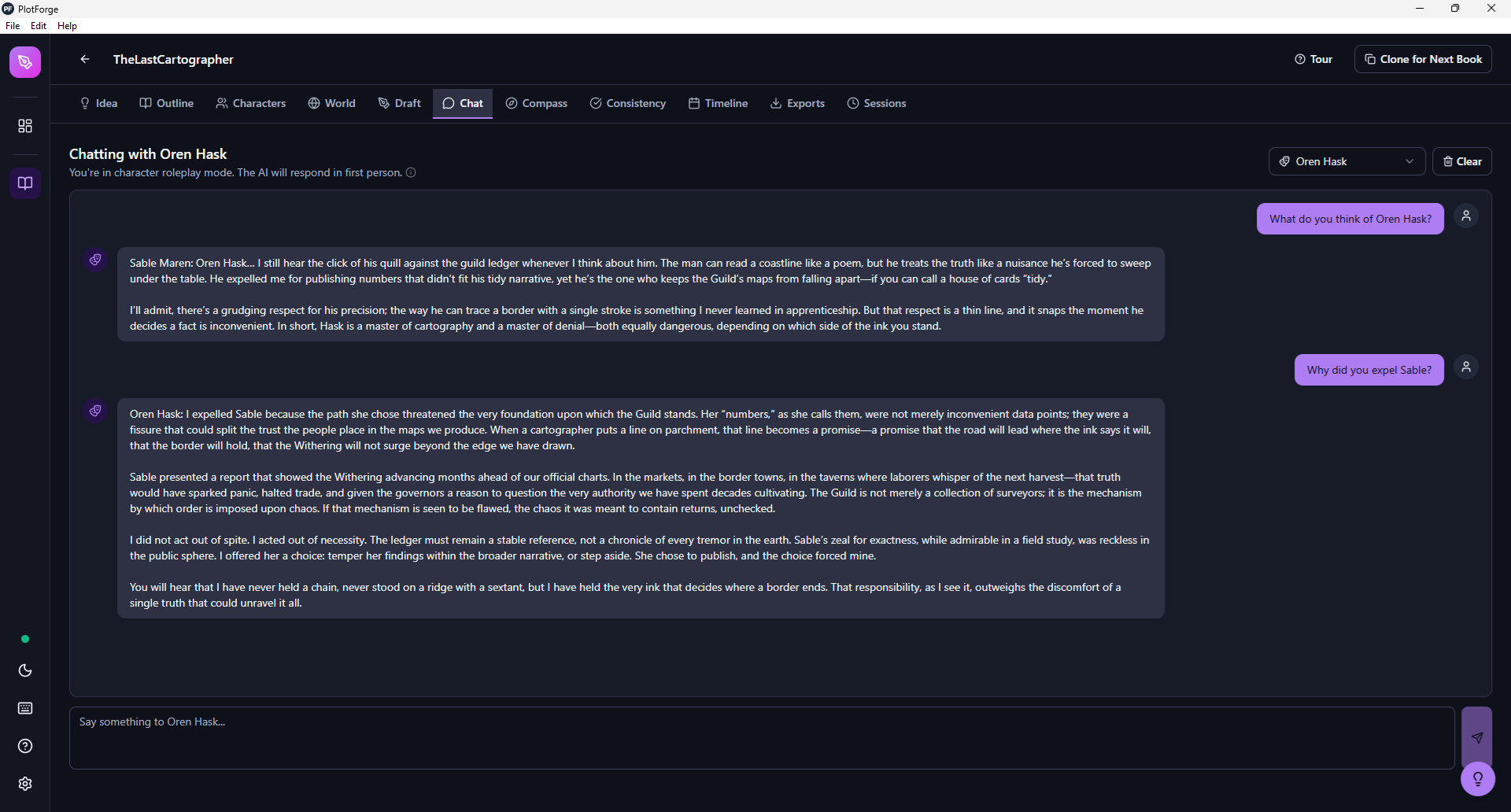Open the Timeline tab
The image size is (1511, 812).
[717, 103]
